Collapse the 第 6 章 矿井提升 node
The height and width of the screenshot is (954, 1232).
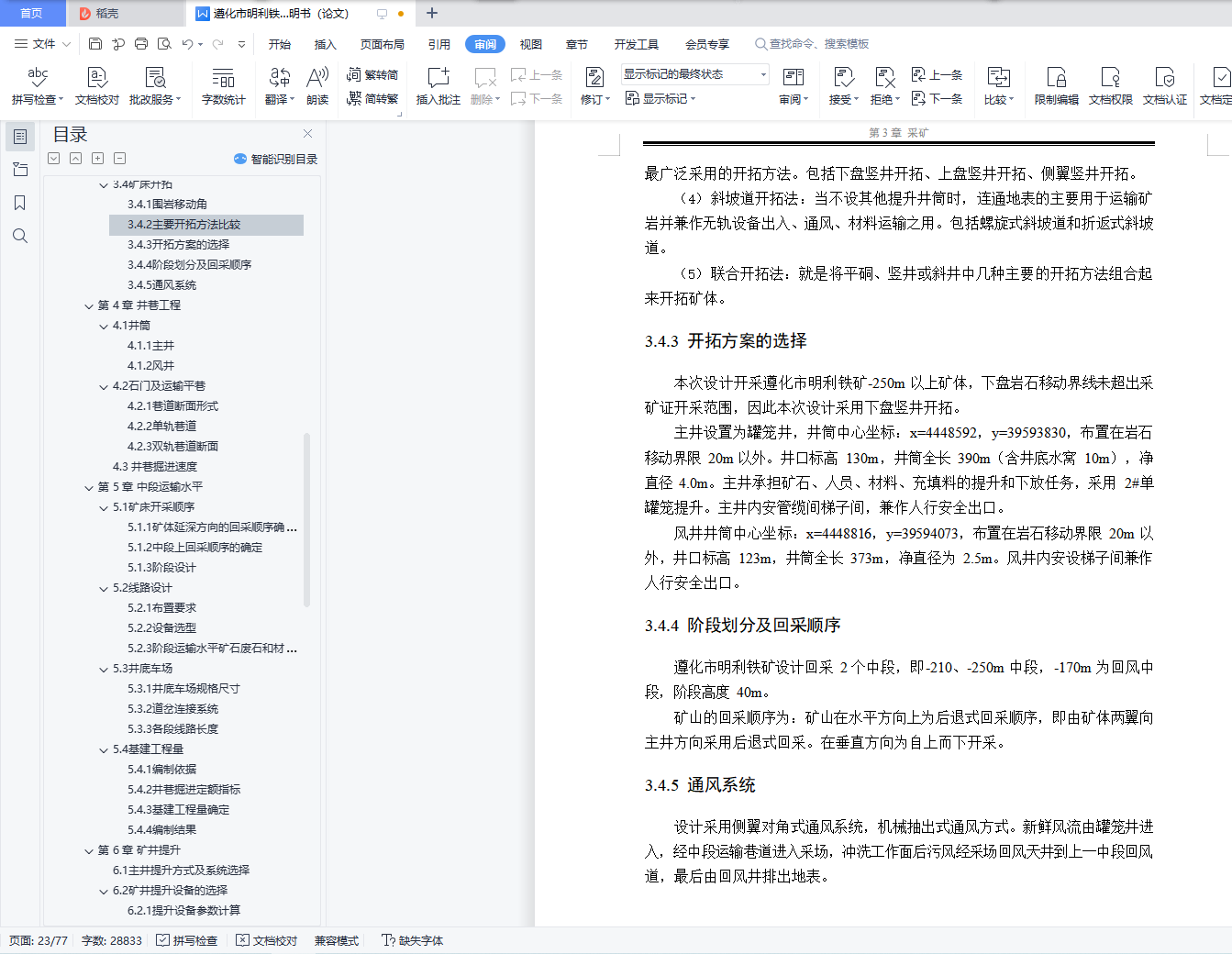click(89, 850)
